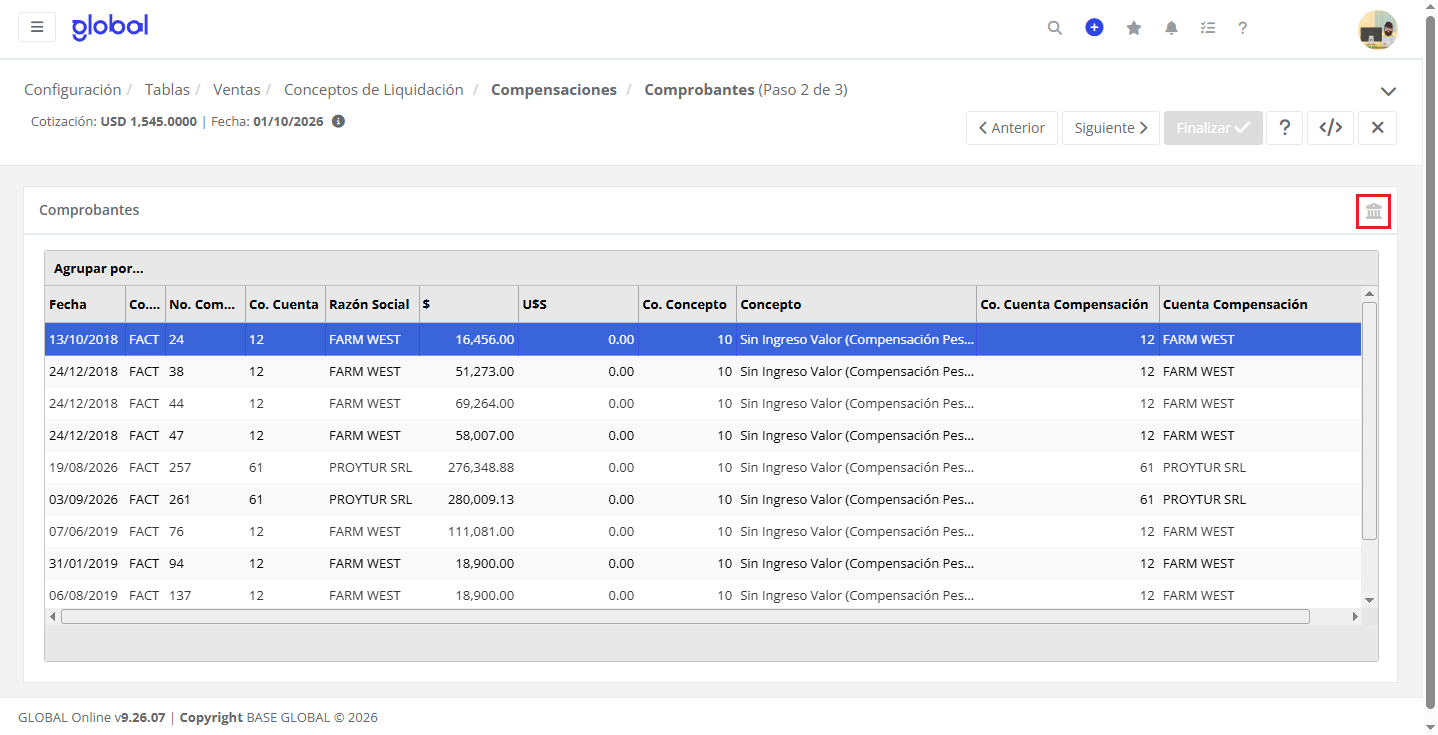The width and height of the screenshot is (1438, 735).
Task: Open Configuración breadcrumb
Action: coord(73,90)
